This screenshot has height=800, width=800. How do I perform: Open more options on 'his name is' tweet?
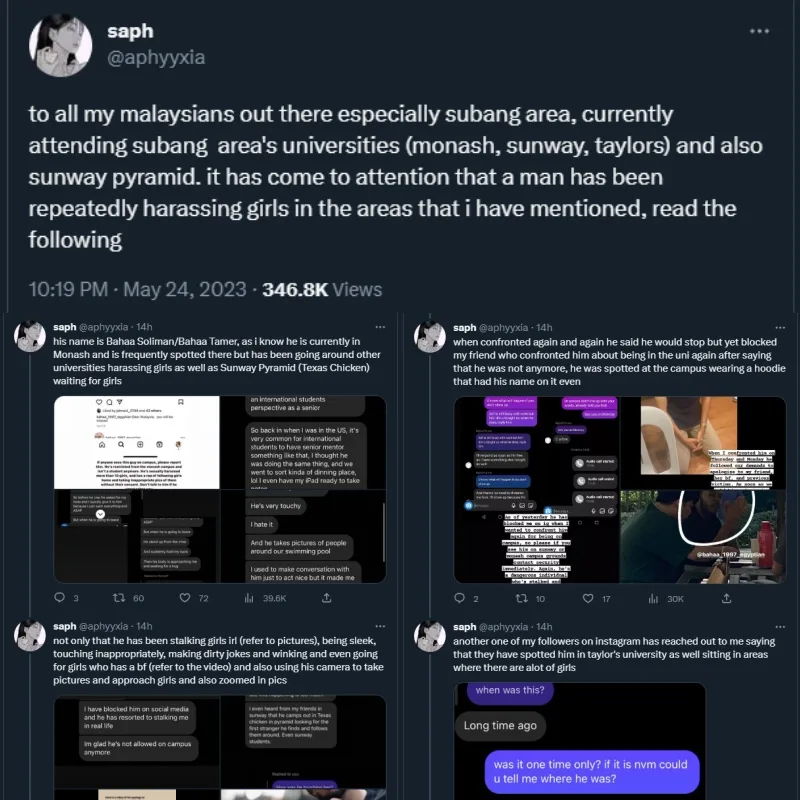(380, 327)
